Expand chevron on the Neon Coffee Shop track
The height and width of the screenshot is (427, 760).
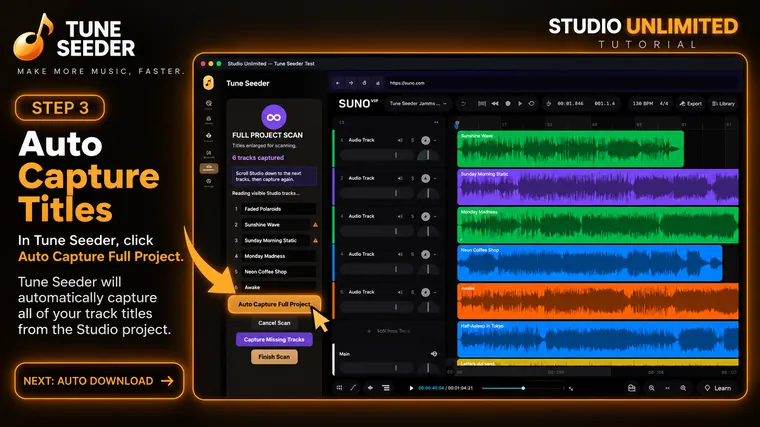click(x=435, y=254)
